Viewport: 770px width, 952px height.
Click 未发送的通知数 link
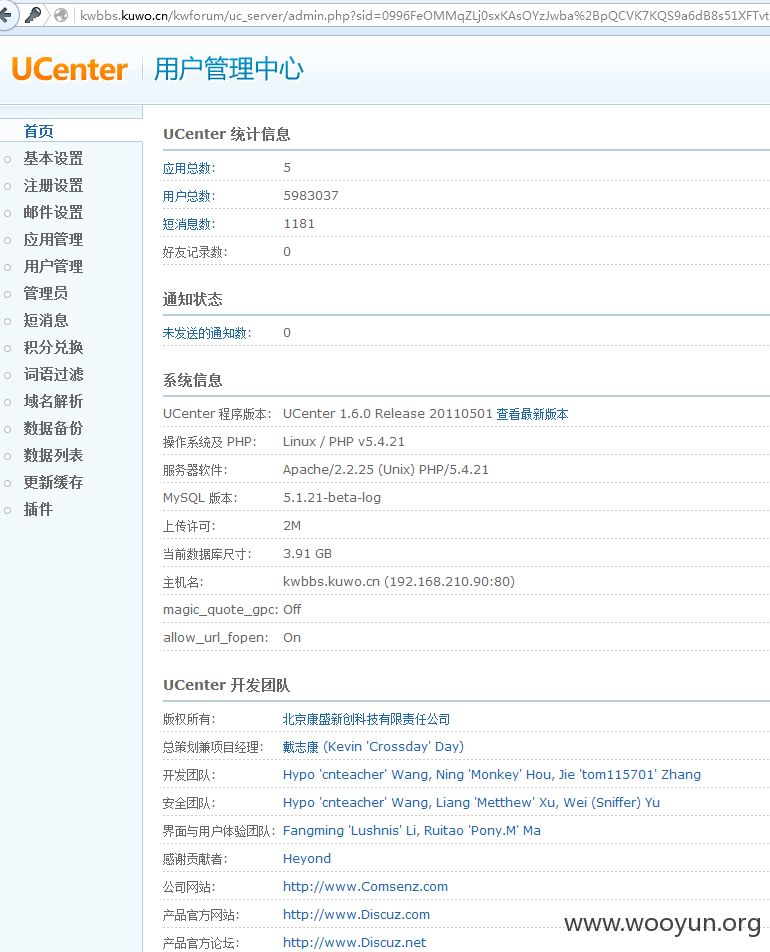[205, 333]
